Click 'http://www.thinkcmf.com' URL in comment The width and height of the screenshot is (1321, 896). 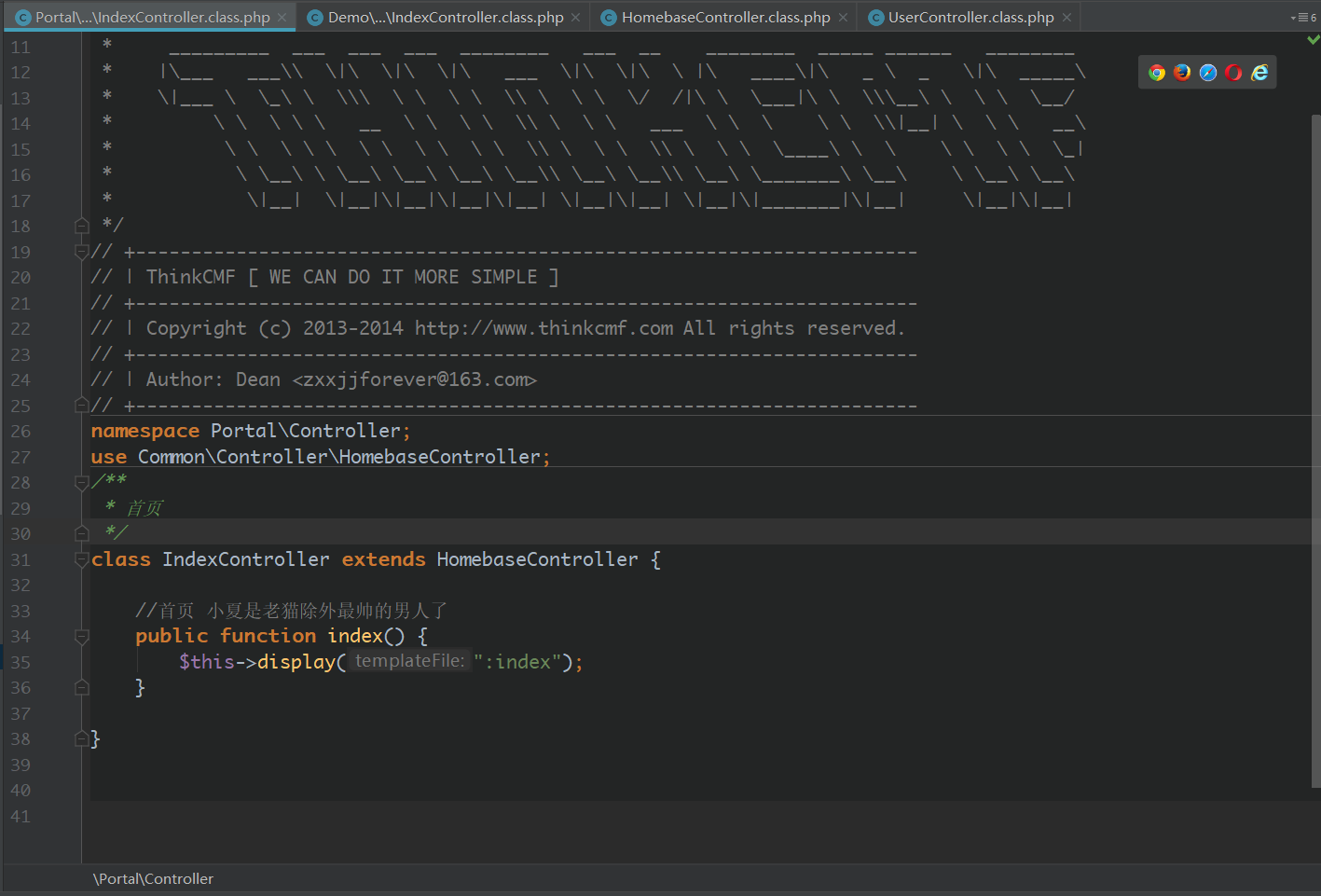pyautogui.click(x=544, y=328)
